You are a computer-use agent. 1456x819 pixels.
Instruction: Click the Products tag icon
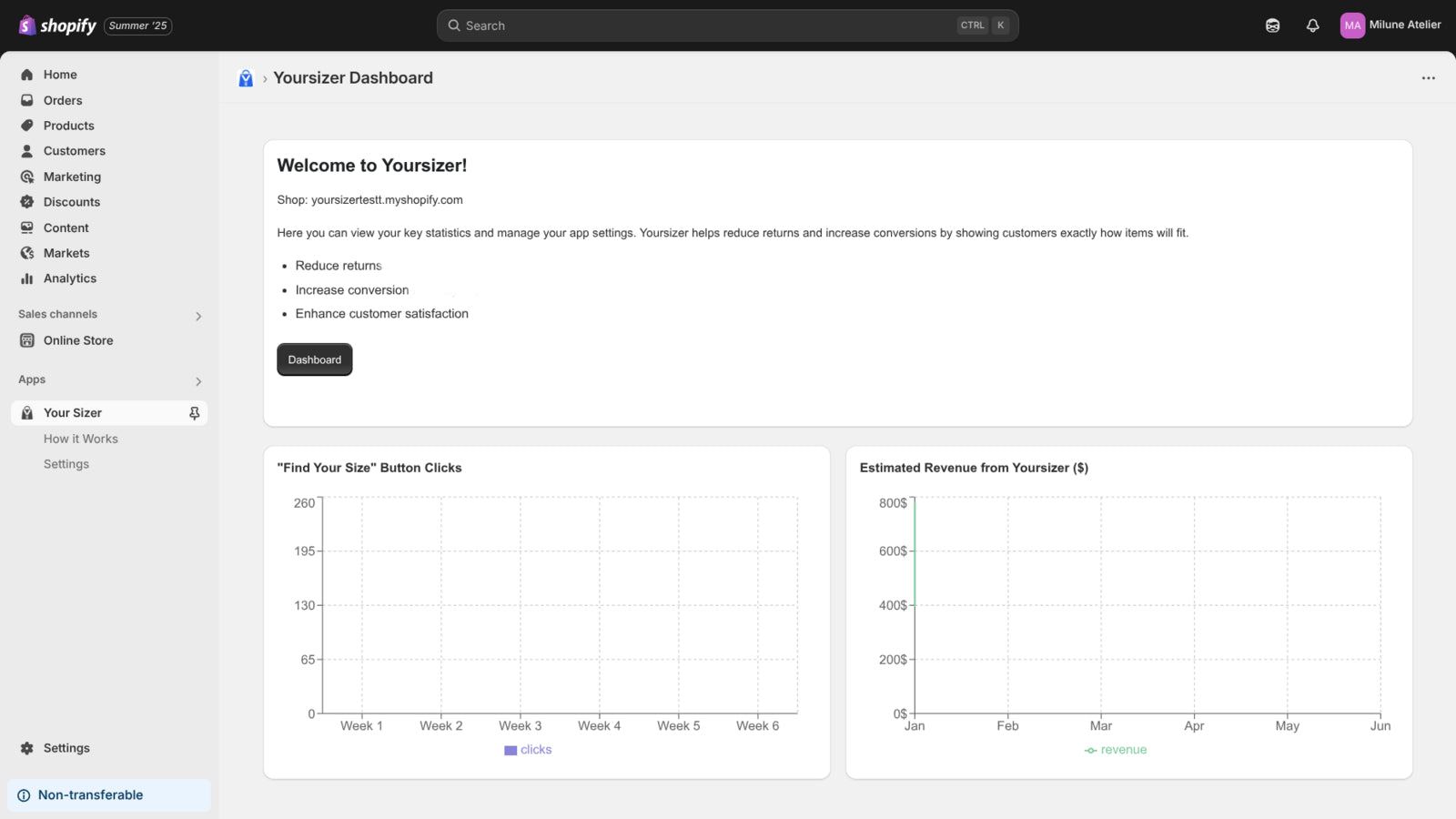coord(27,126)
